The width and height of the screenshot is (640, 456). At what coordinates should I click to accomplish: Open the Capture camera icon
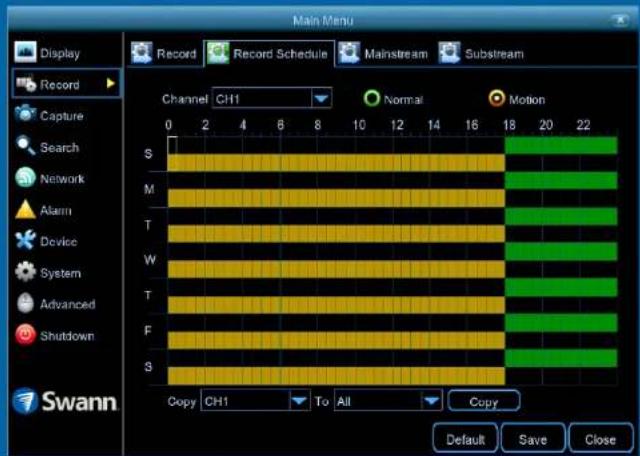click(25, 115)
